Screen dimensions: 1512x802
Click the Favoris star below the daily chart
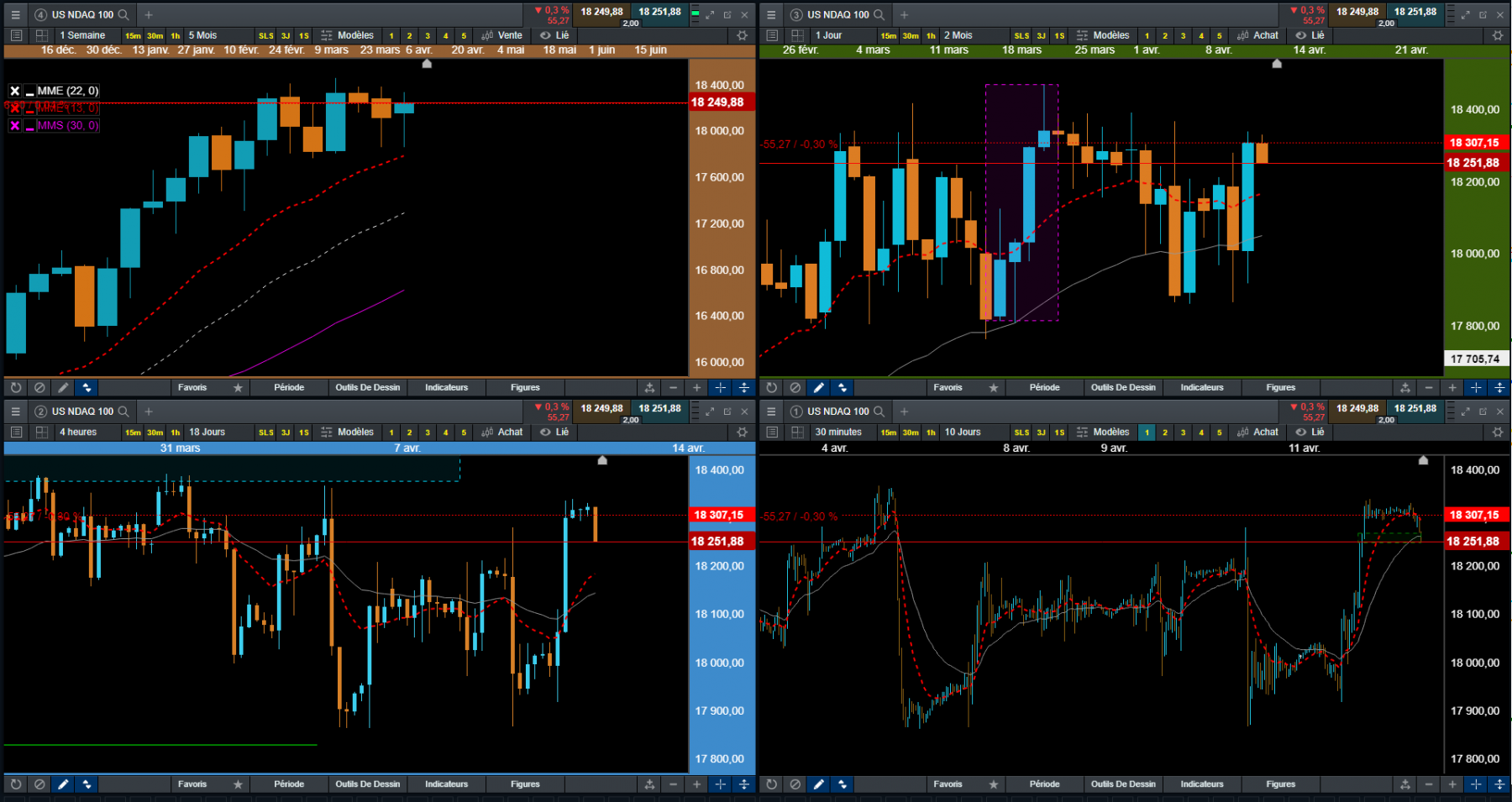pos(994,387)
